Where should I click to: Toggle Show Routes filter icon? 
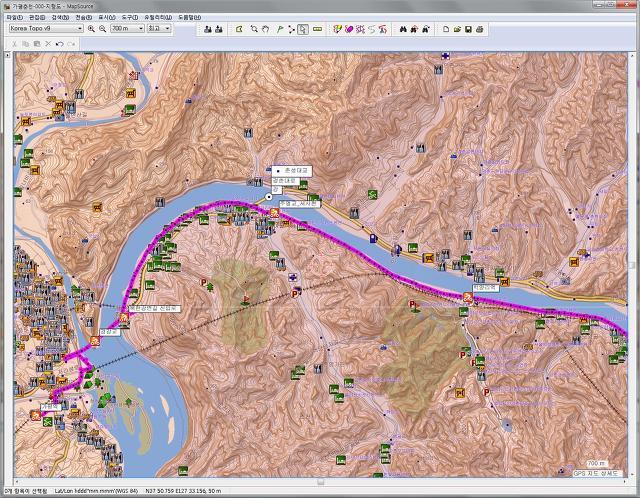coord(360,29)
